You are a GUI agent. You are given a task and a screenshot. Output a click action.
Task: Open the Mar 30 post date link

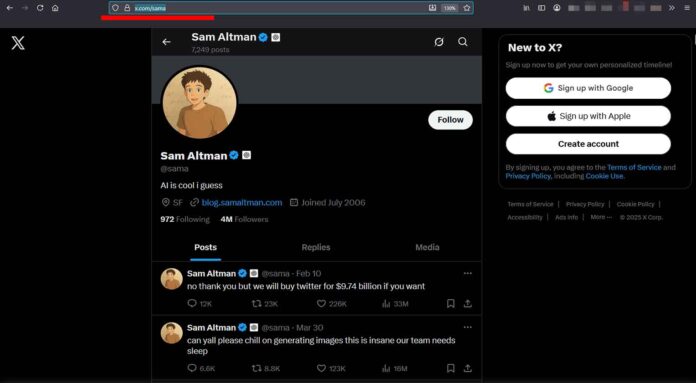309,328
